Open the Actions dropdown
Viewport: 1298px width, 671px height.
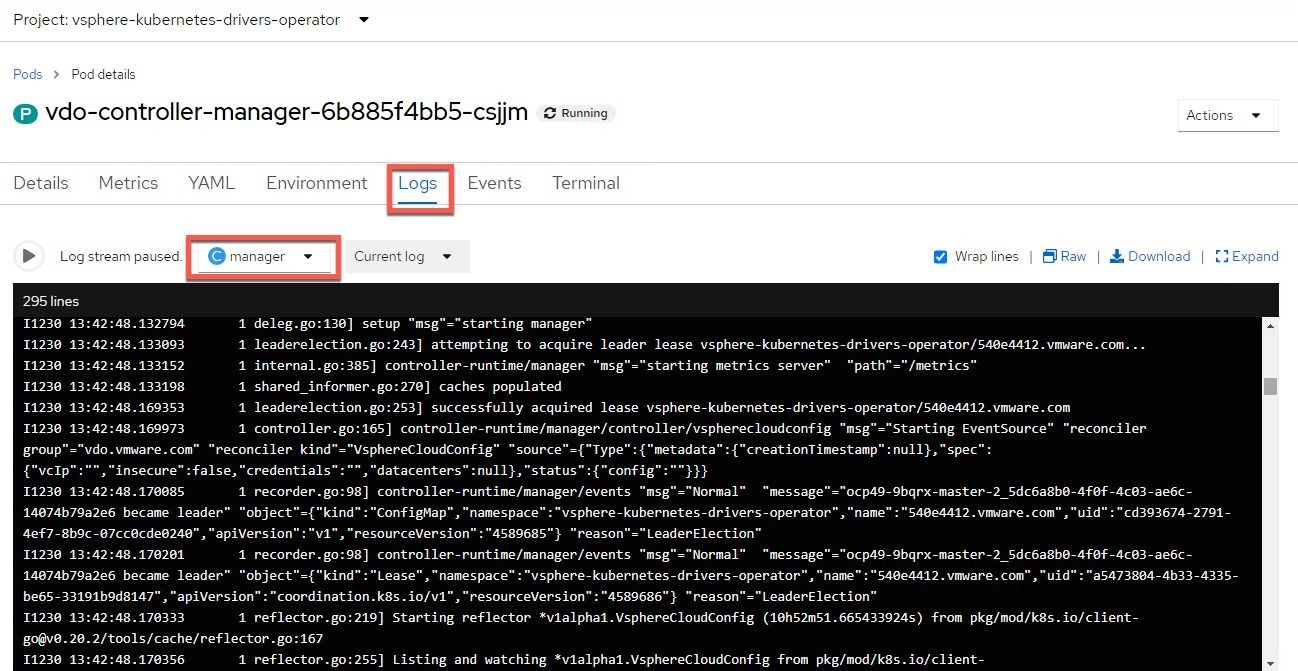point(1228,115)
